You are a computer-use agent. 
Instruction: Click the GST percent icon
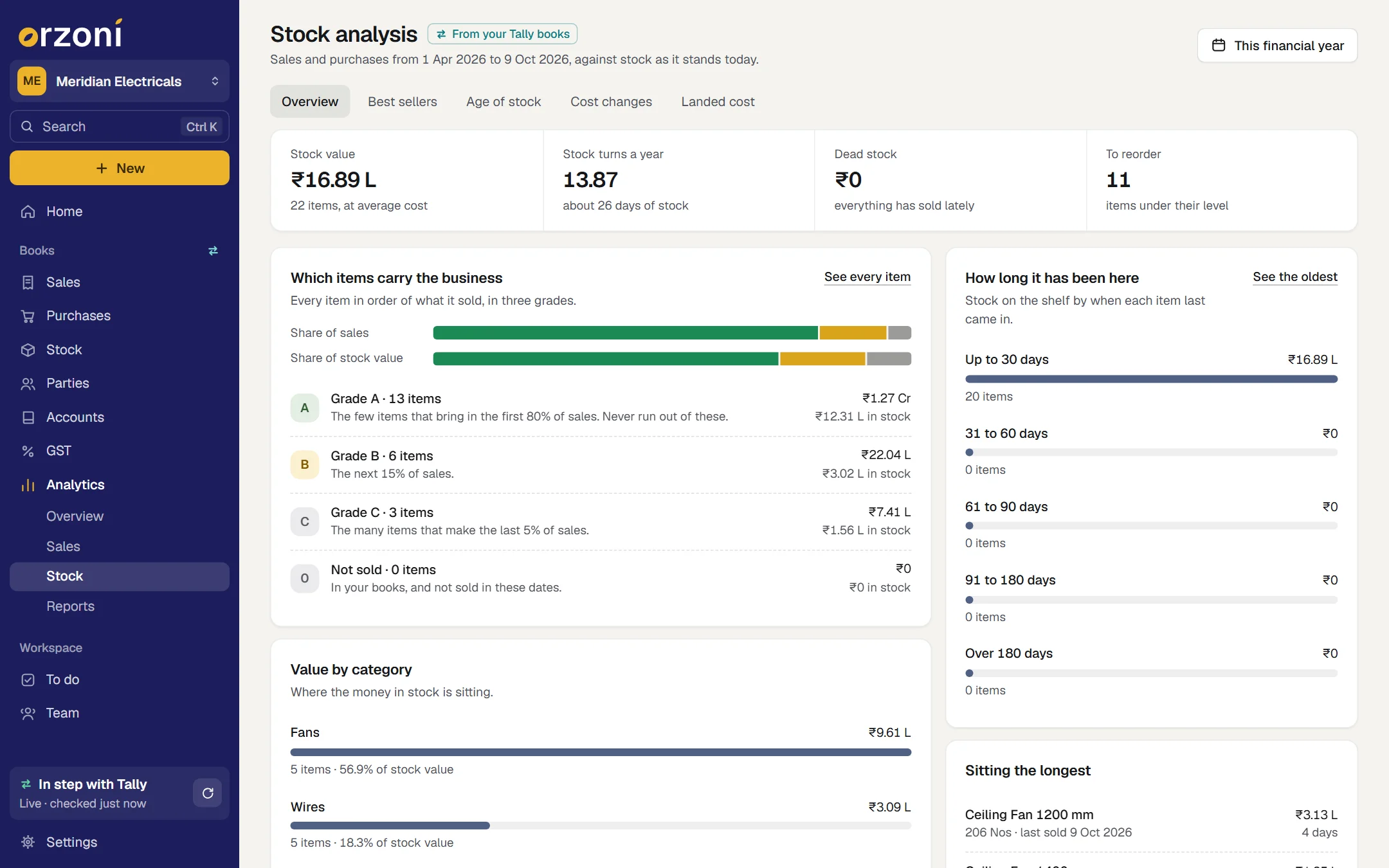(28, 451)
